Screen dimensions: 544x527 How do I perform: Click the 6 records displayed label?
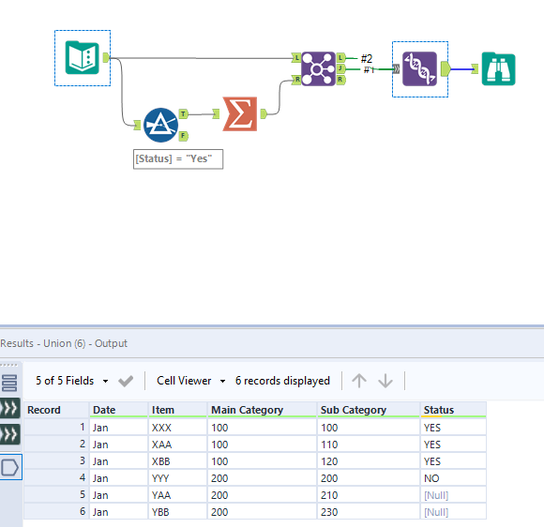[282, 381]
